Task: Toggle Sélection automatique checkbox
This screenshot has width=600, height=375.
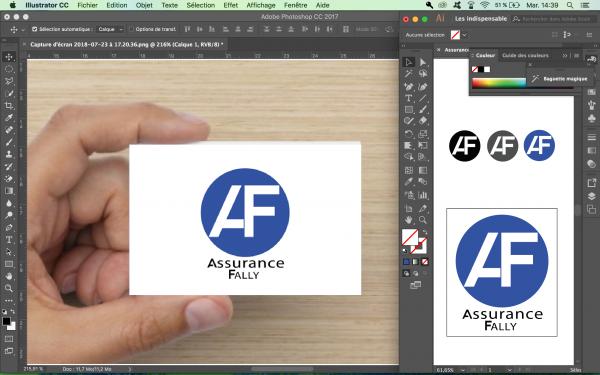Action: pyautogui.click(x=34, y=29)
